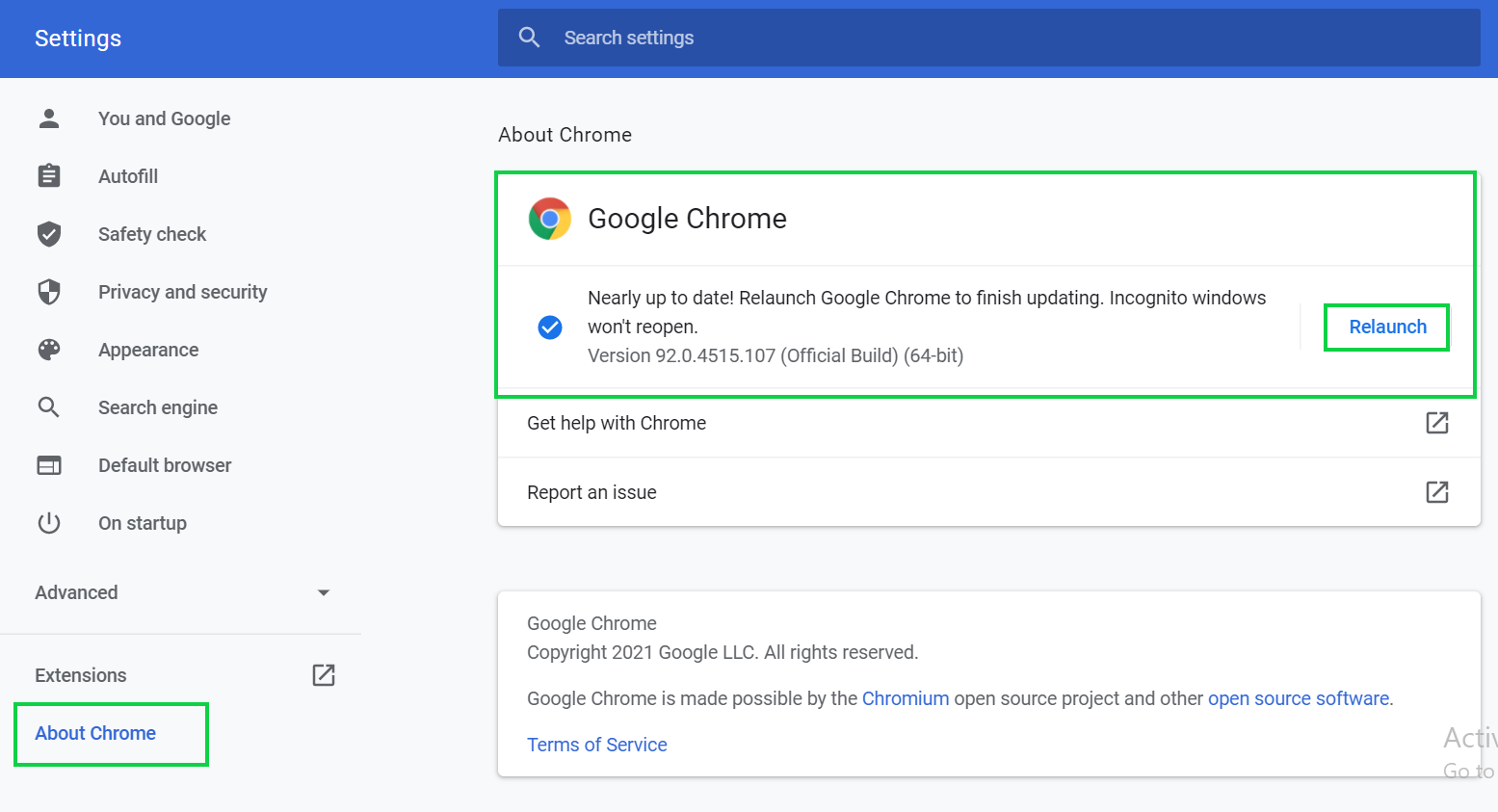Click the blue update checkmark icon
The height and width of the screenshot is (812, 1498).
[x=550, y=327]
